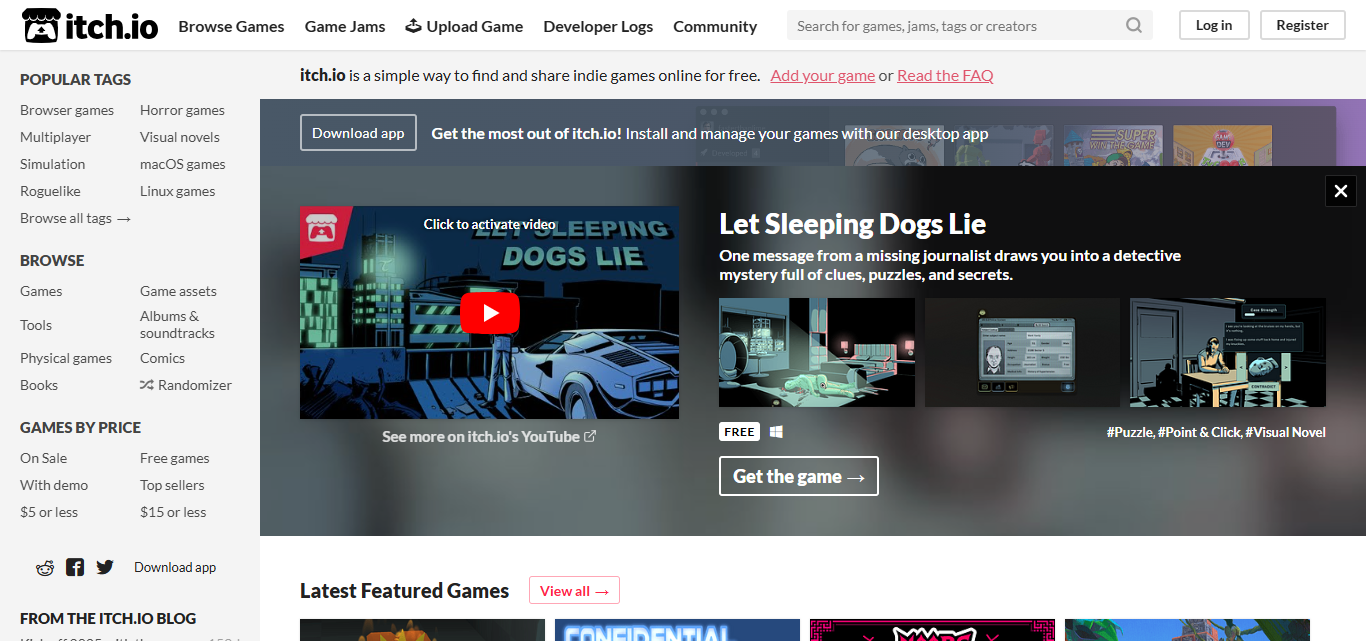Open the Reddit social icon
The width and height of the screenshot is (1366, 641).
45,567
